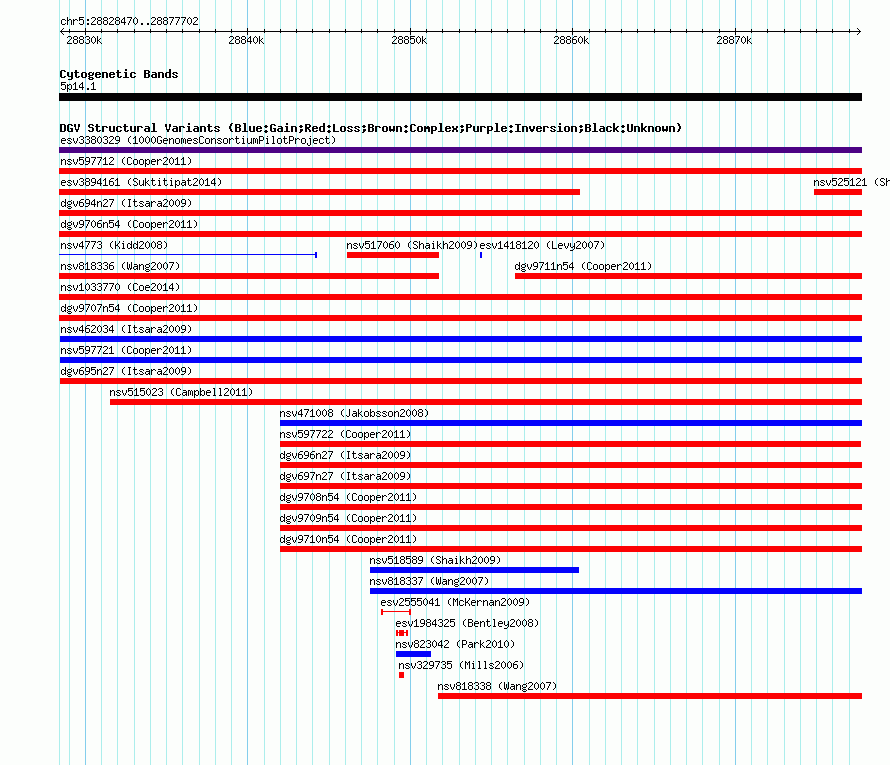Open dgv696n27 (Itsara2009) label
The width and height of the screenshot is (890, 765).
345,455
